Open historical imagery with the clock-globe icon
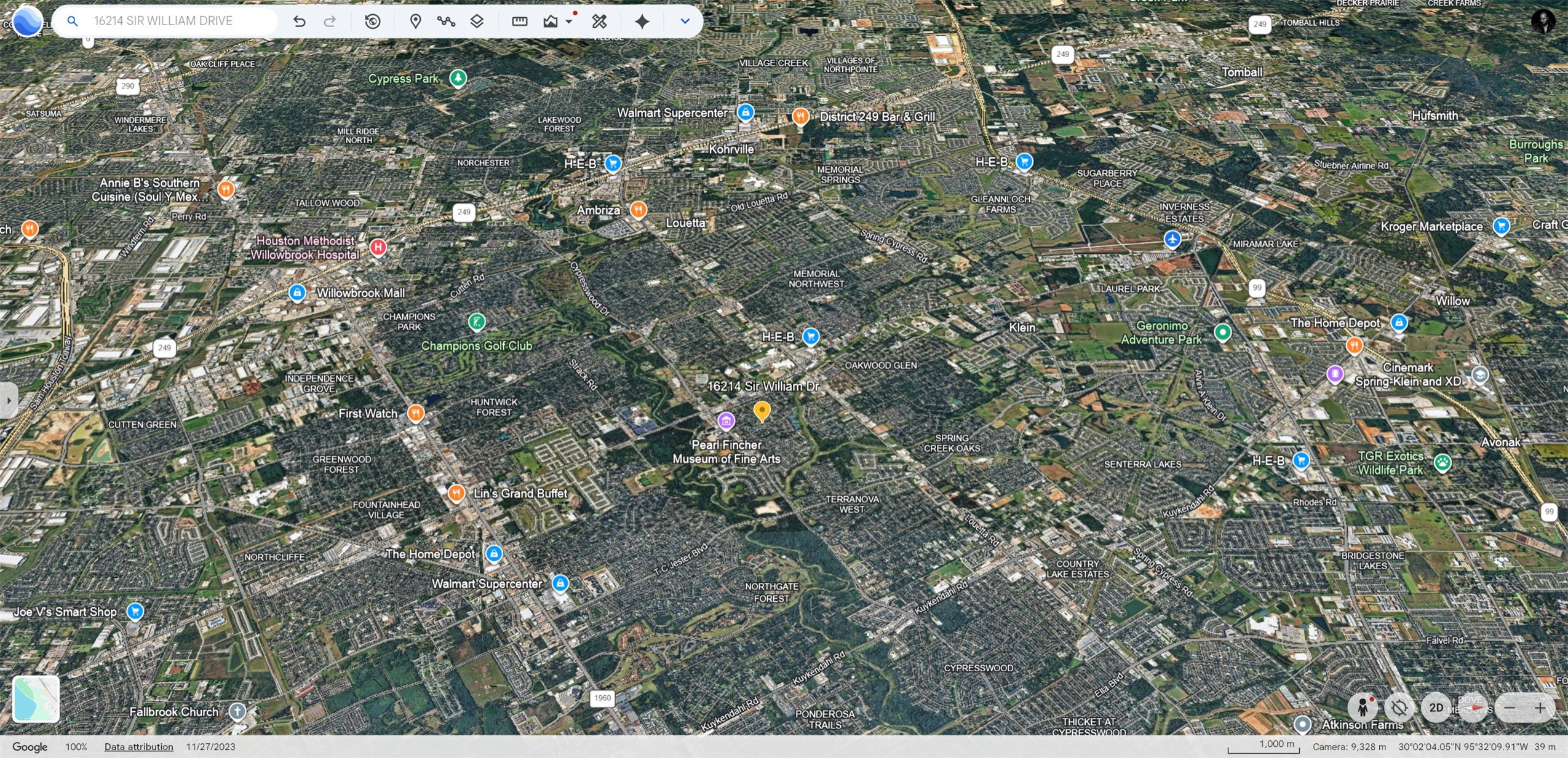Image resolution: width=1568 pixels, height=758 pixels. pyautogui.click(x=373, y=22)
